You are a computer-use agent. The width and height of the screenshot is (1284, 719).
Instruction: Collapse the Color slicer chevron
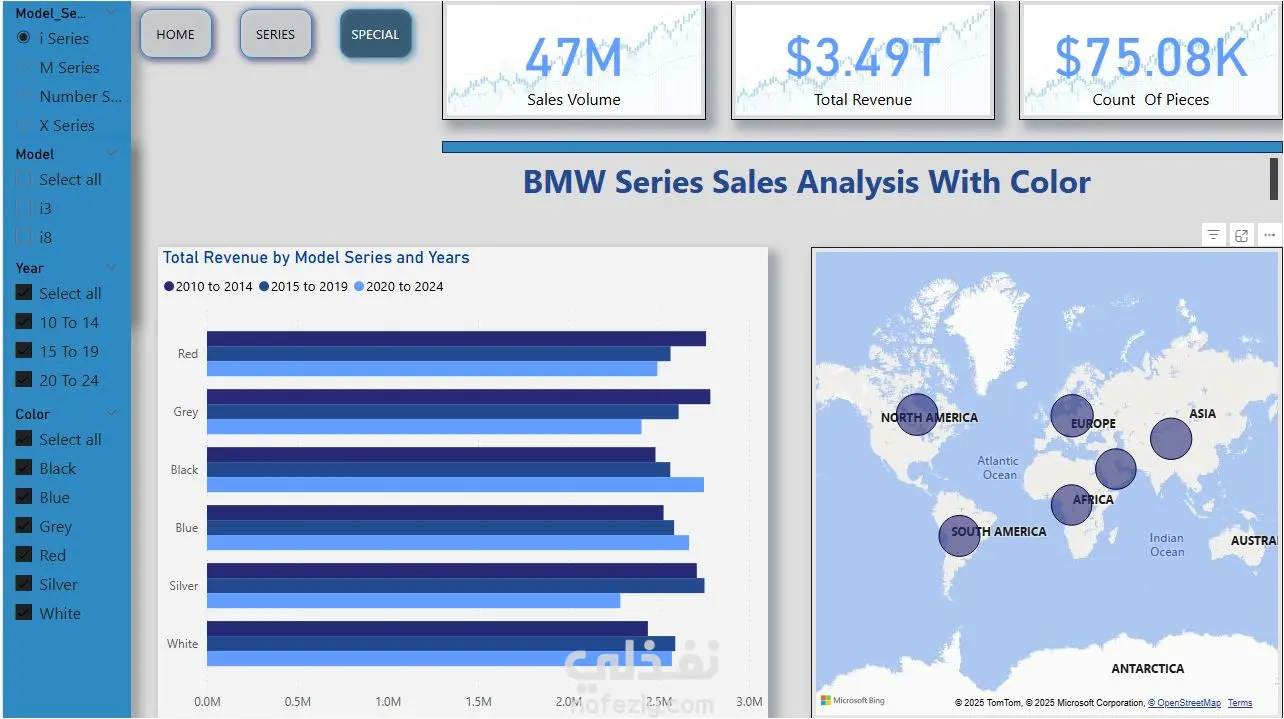coord(111,413)
